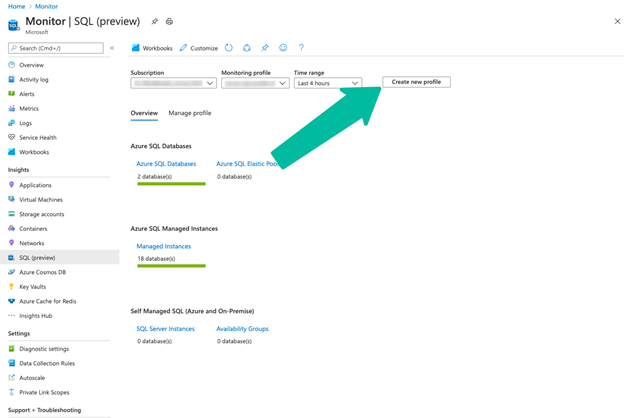Viewport: 624px width, 418px height.
Task: Switch to the Overview tab
Action: point(144,113)
